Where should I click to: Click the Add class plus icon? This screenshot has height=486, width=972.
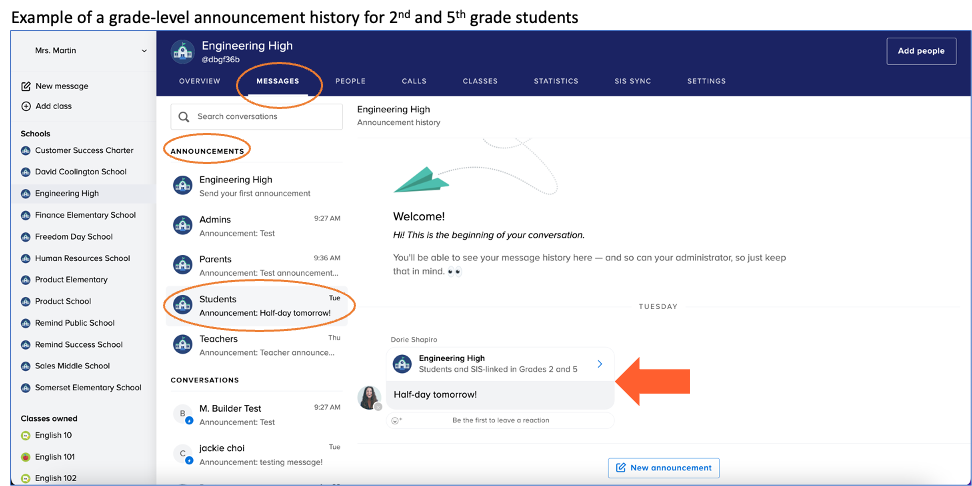coord(26,106)
